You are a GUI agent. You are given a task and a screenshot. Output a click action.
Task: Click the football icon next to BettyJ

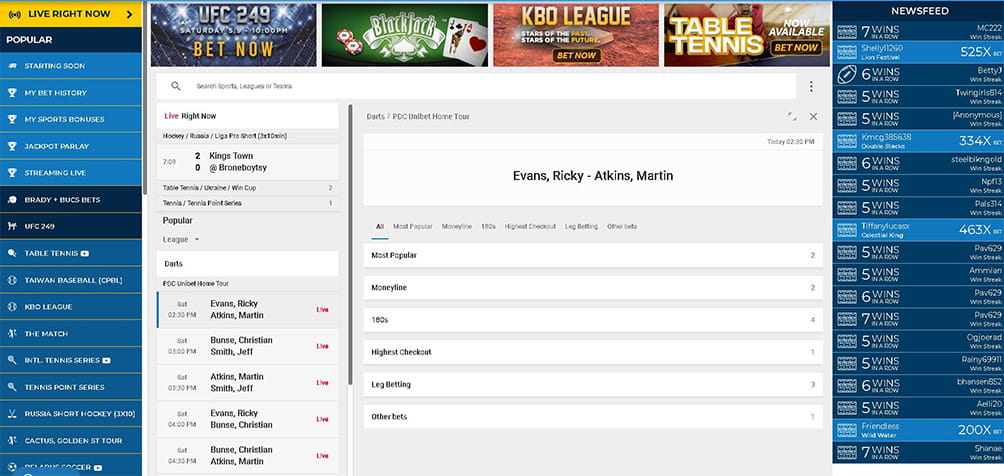pyautogui.click(x=847, y=74)
